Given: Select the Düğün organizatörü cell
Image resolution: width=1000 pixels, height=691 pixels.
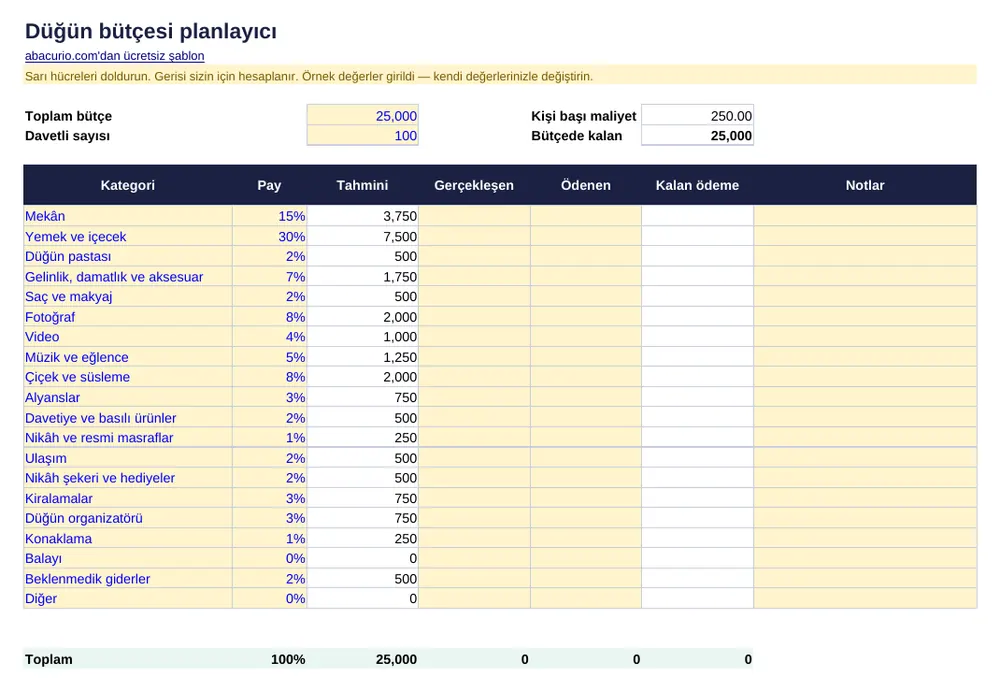Looking at the screenshot, I should pyautogui.click(x=128, y=517).
